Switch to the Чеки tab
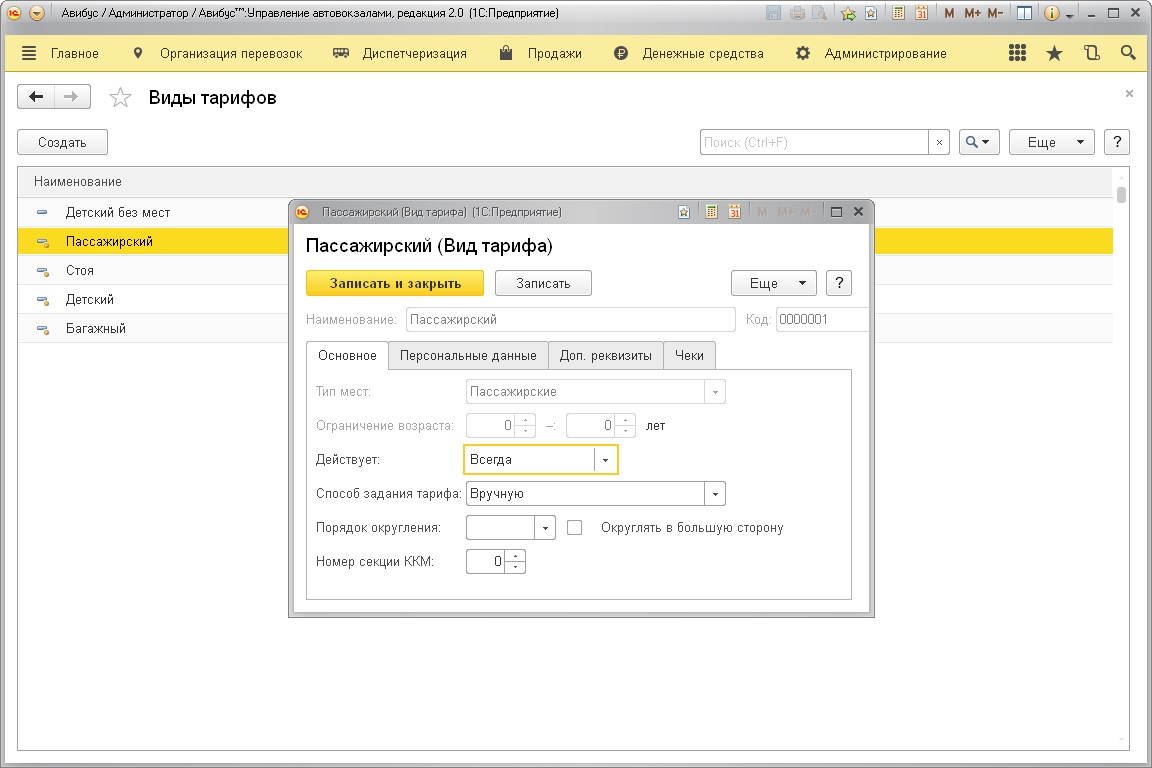 (689, 355)
